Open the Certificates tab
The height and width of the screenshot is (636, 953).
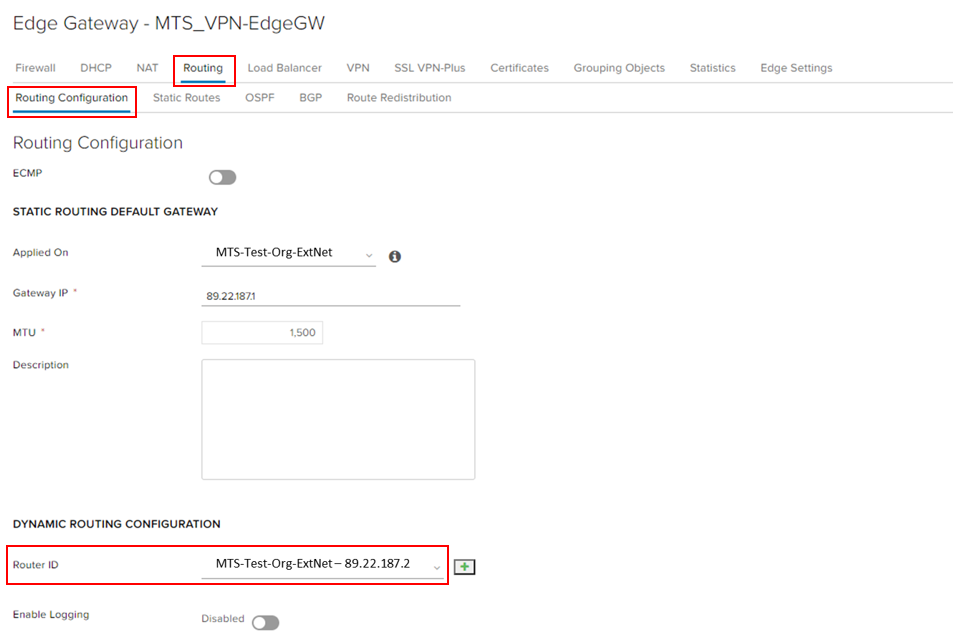[x=519, y=68]
